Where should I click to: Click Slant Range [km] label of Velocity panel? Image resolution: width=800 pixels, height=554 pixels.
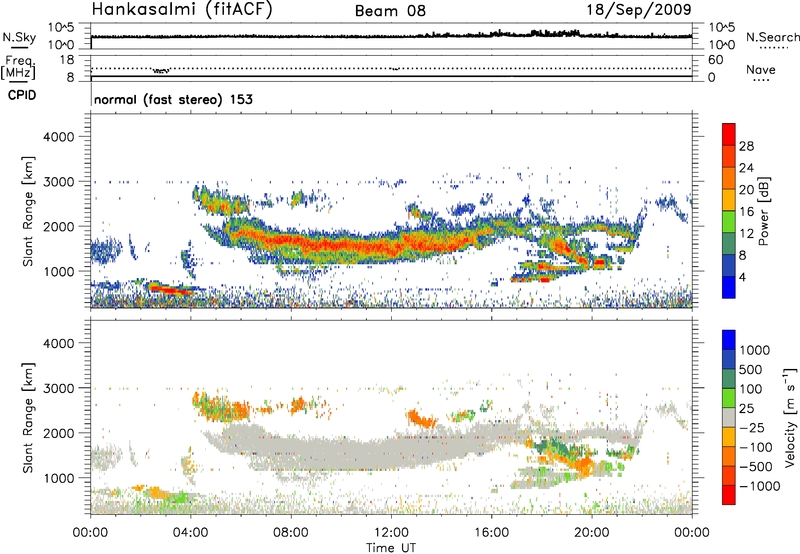point(28,418)
